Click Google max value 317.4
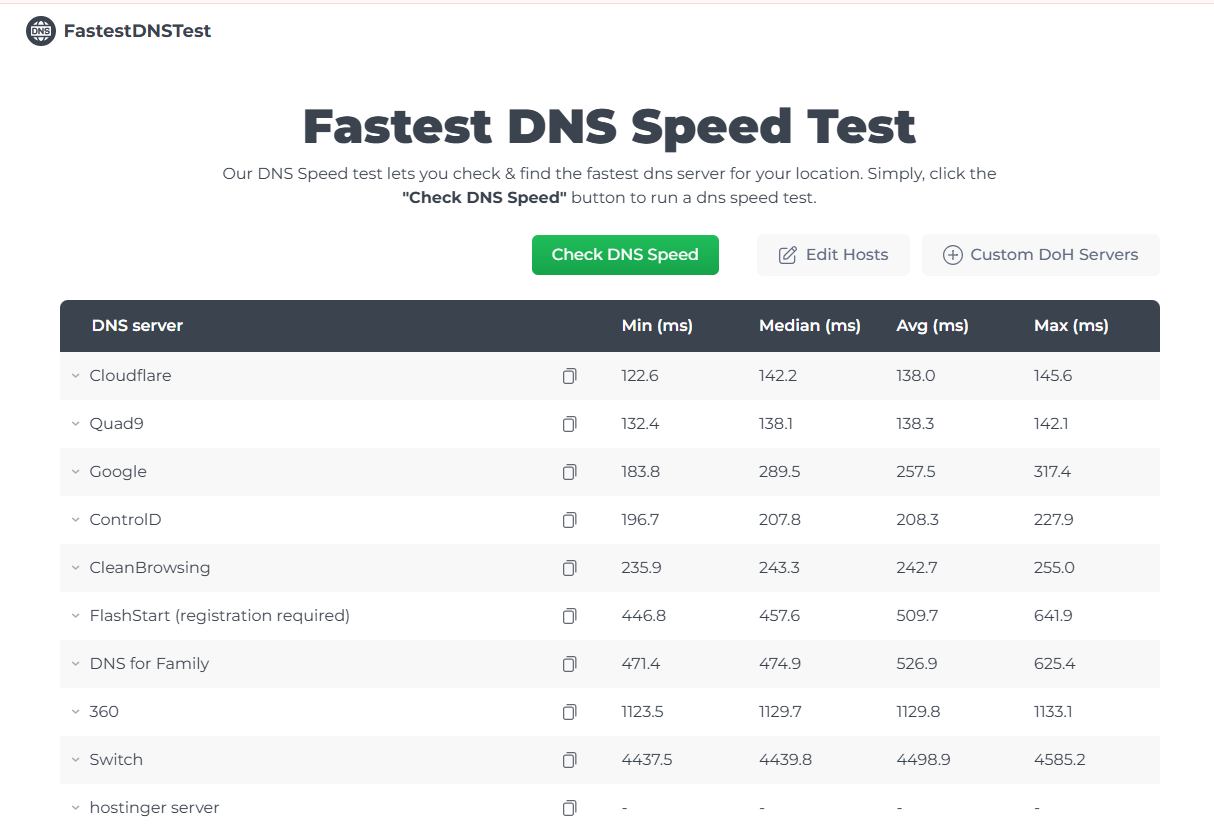 tap(1052, 472)
